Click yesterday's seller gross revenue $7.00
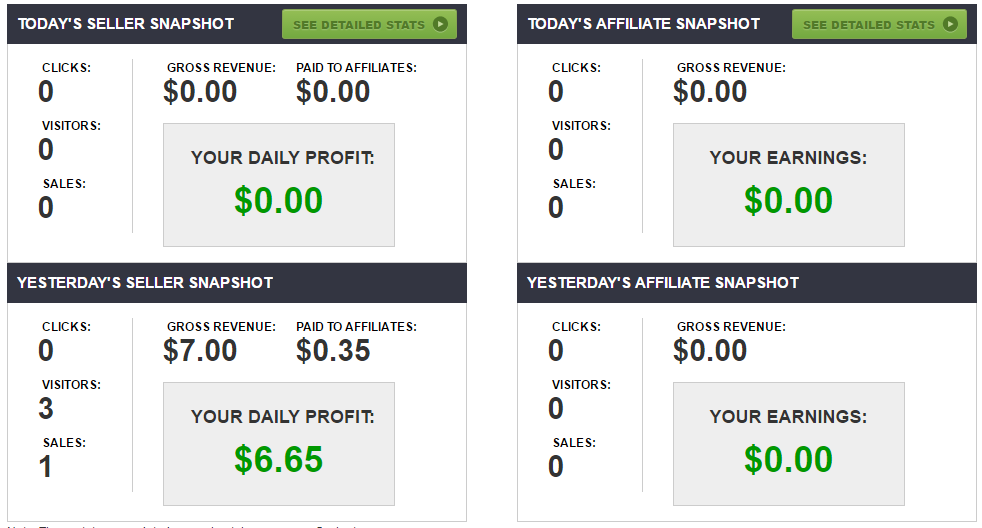Screen dimensions: 982x528 (200, 350)
